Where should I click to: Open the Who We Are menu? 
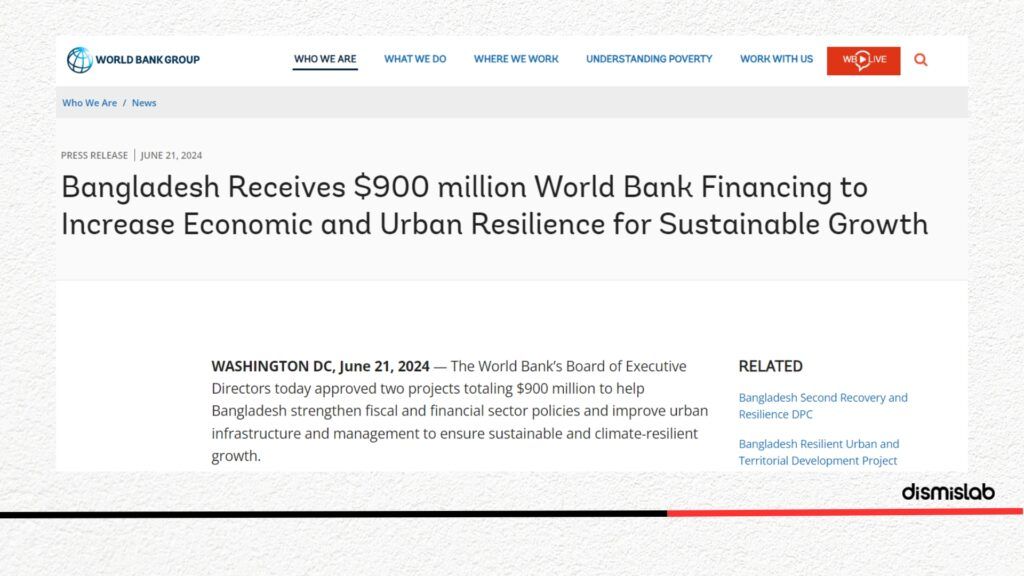pyautogui.click(x=325, y=59)
